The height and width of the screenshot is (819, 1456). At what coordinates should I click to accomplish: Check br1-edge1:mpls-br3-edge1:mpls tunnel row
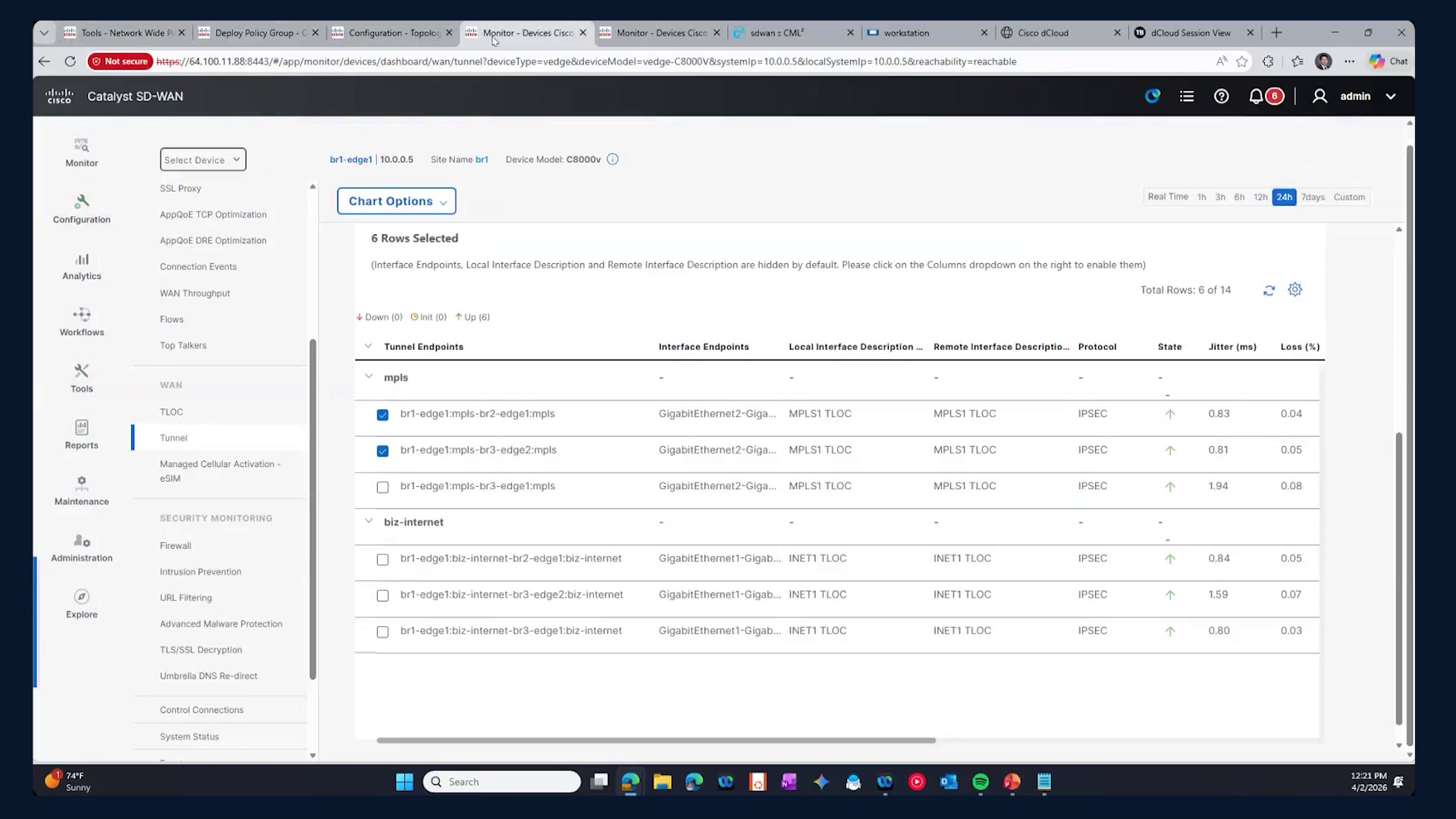pyautogui.click(x=382, y=487)
